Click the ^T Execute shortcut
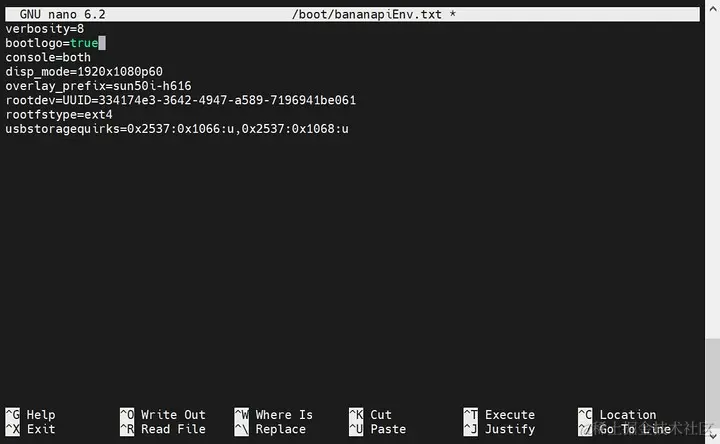Image resolution: width=720 pixels, height=444 pixels. click(499, 415)
